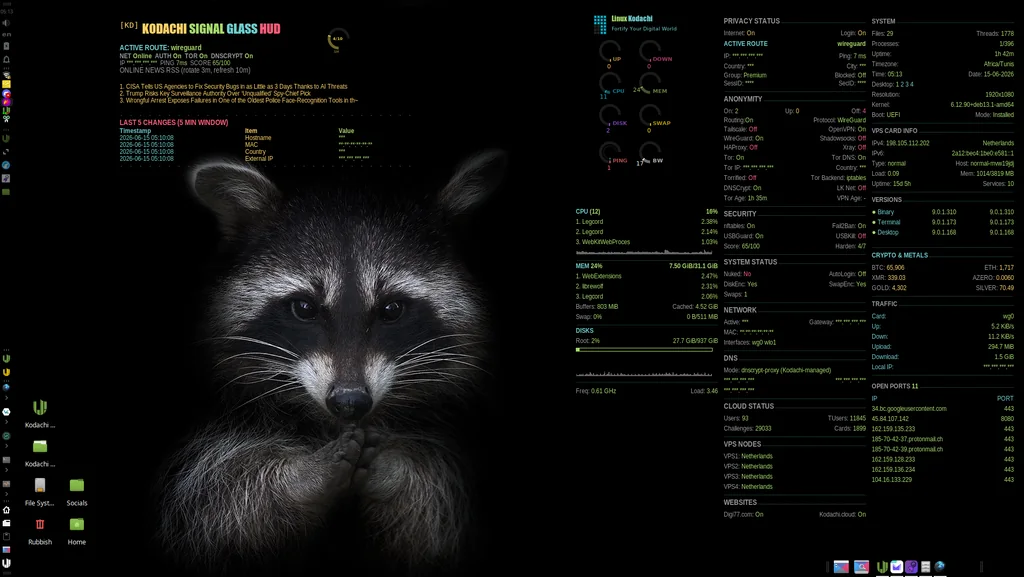1024x577 pixels.
Task: Click Score: 65/100 under SECURITY
Action: pyautogui.click(x=741, y=247)
